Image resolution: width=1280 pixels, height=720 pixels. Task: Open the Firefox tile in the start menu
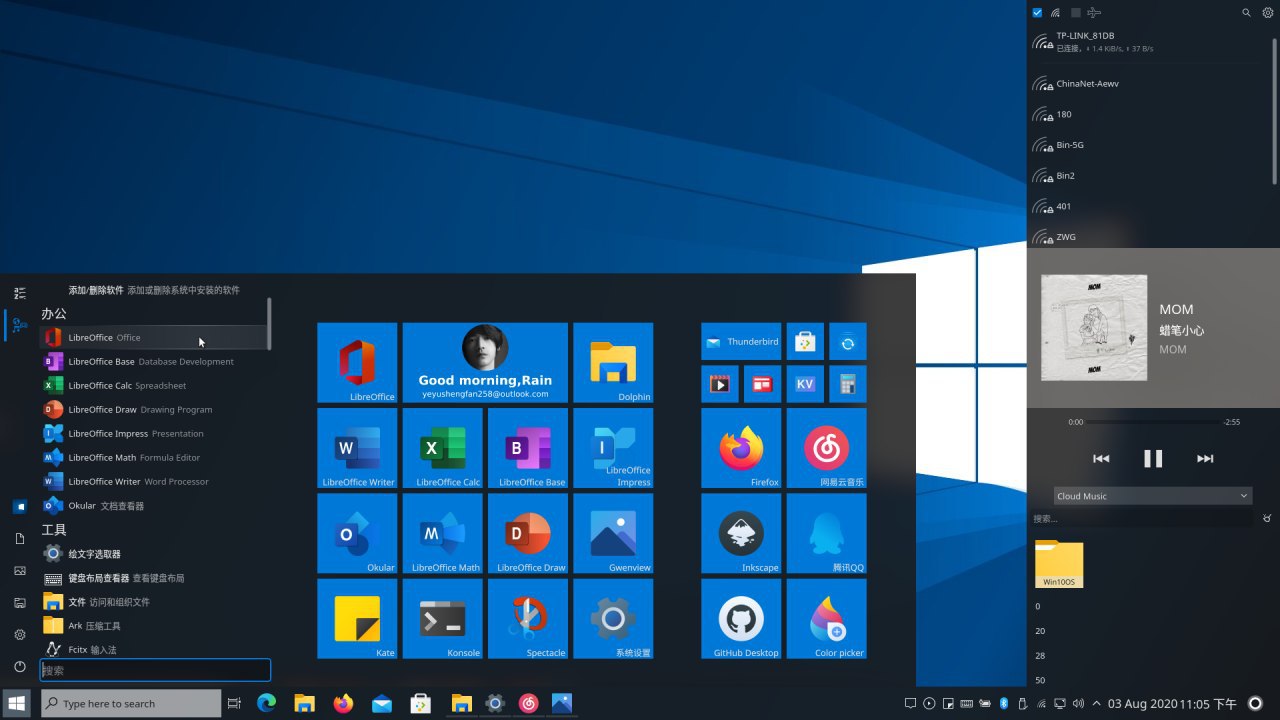(741, 448)
